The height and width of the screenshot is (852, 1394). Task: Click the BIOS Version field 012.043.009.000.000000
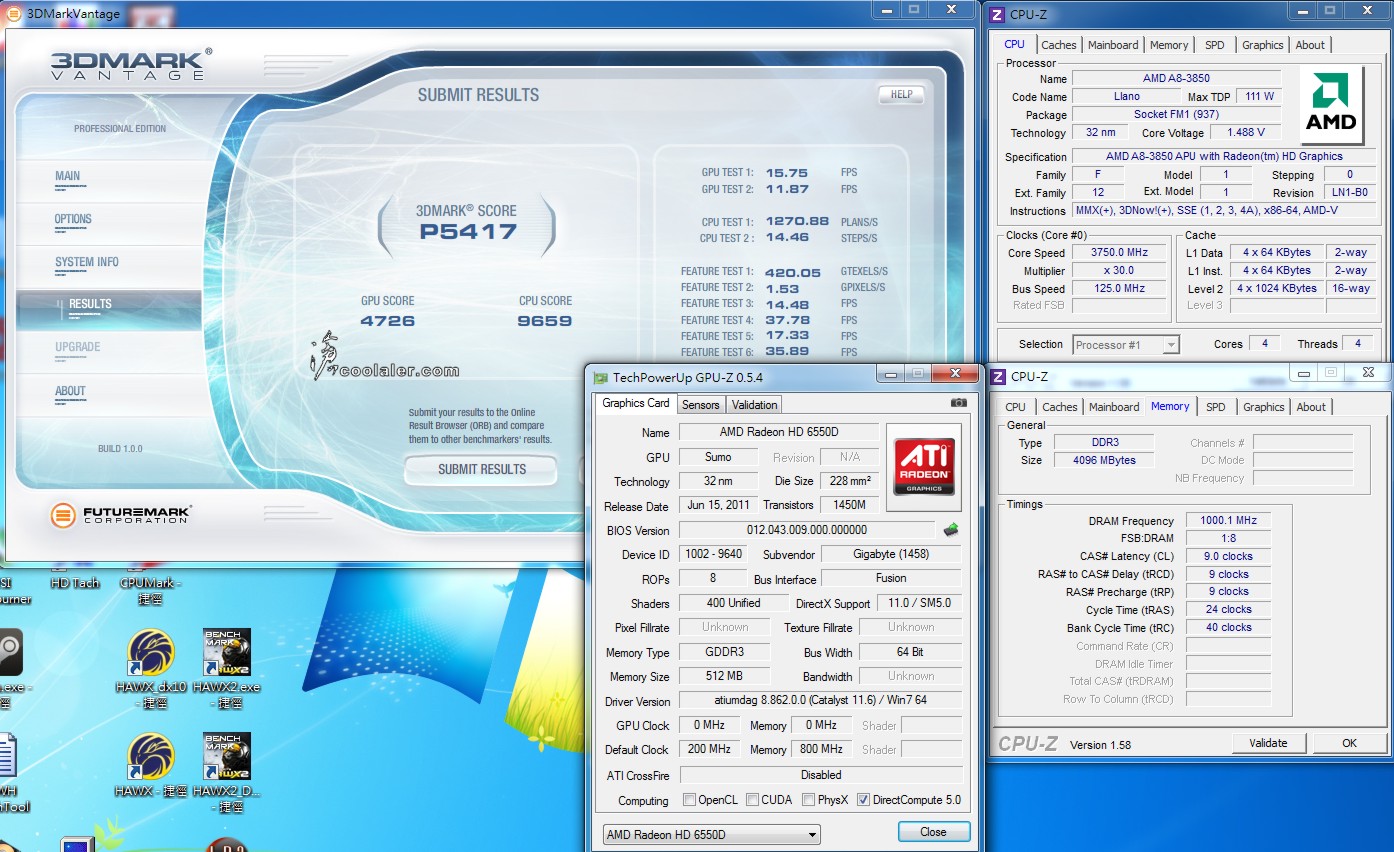(807, 530)
